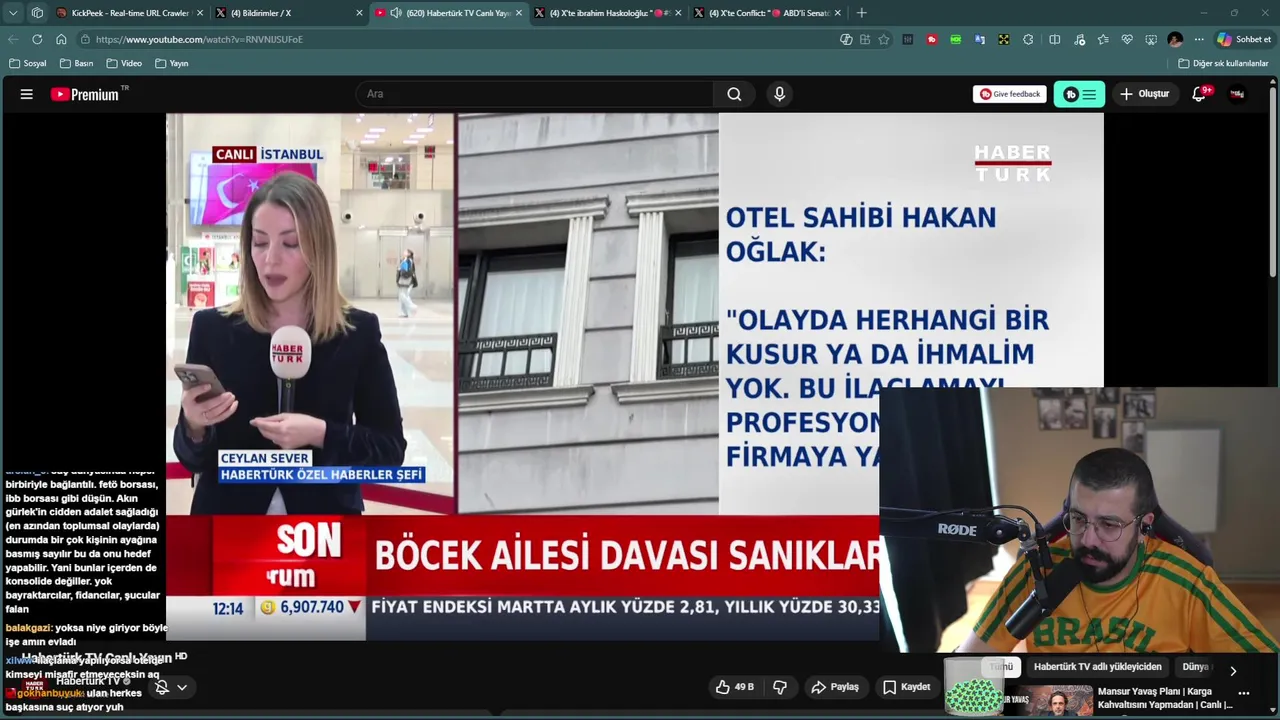Open workspaces icon next to tabs
The image size is (1280, 720).
point(37,13)
